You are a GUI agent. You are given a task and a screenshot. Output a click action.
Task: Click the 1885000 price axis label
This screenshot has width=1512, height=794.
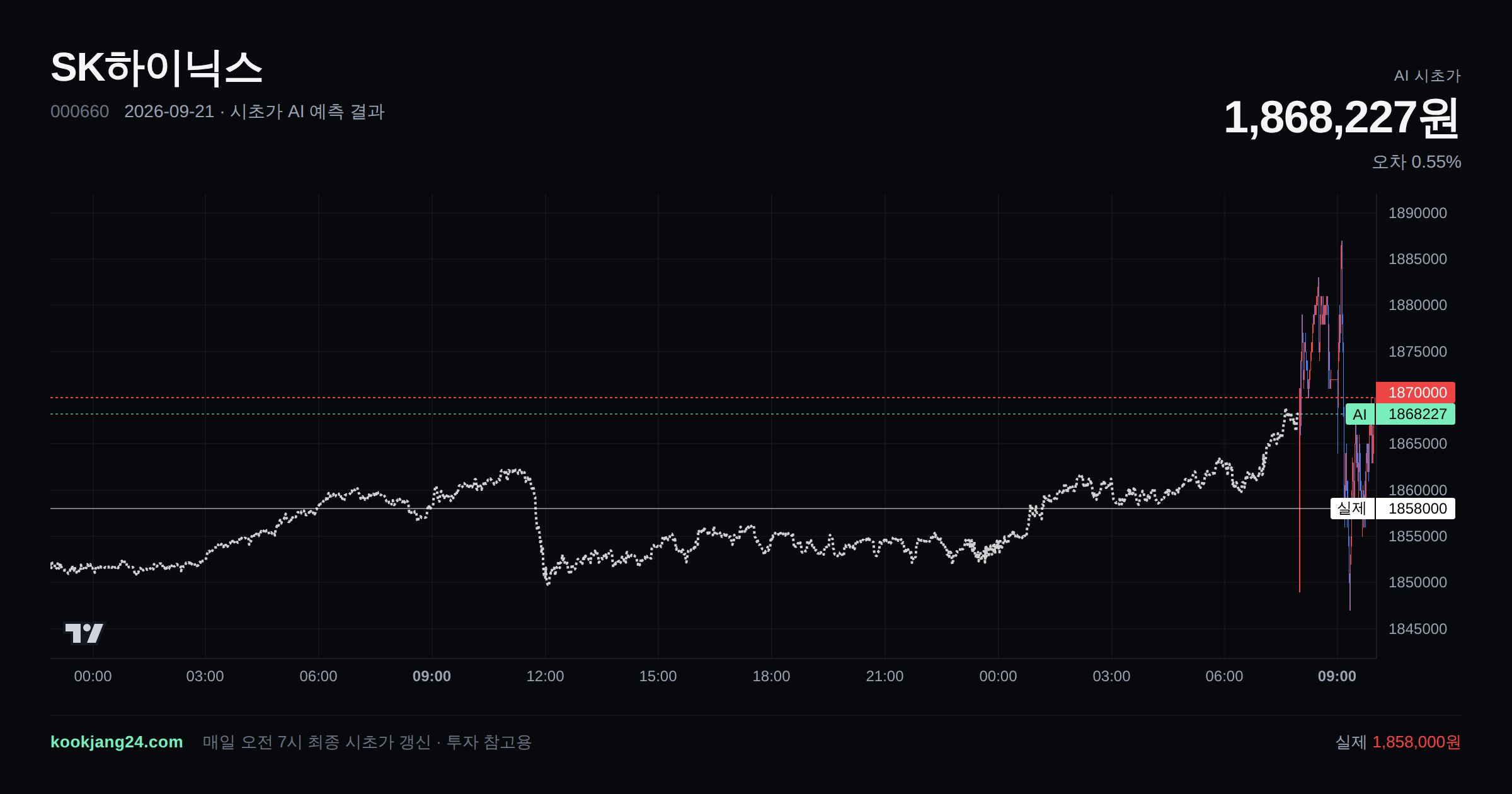pos(1417,259)
